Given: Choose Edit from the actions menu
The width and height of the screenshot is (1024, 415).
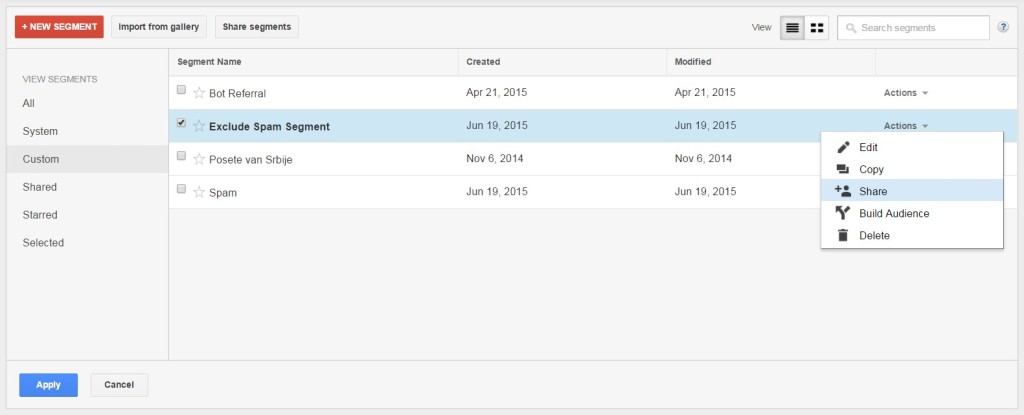Looking at the screenshot, I should 868,147.
